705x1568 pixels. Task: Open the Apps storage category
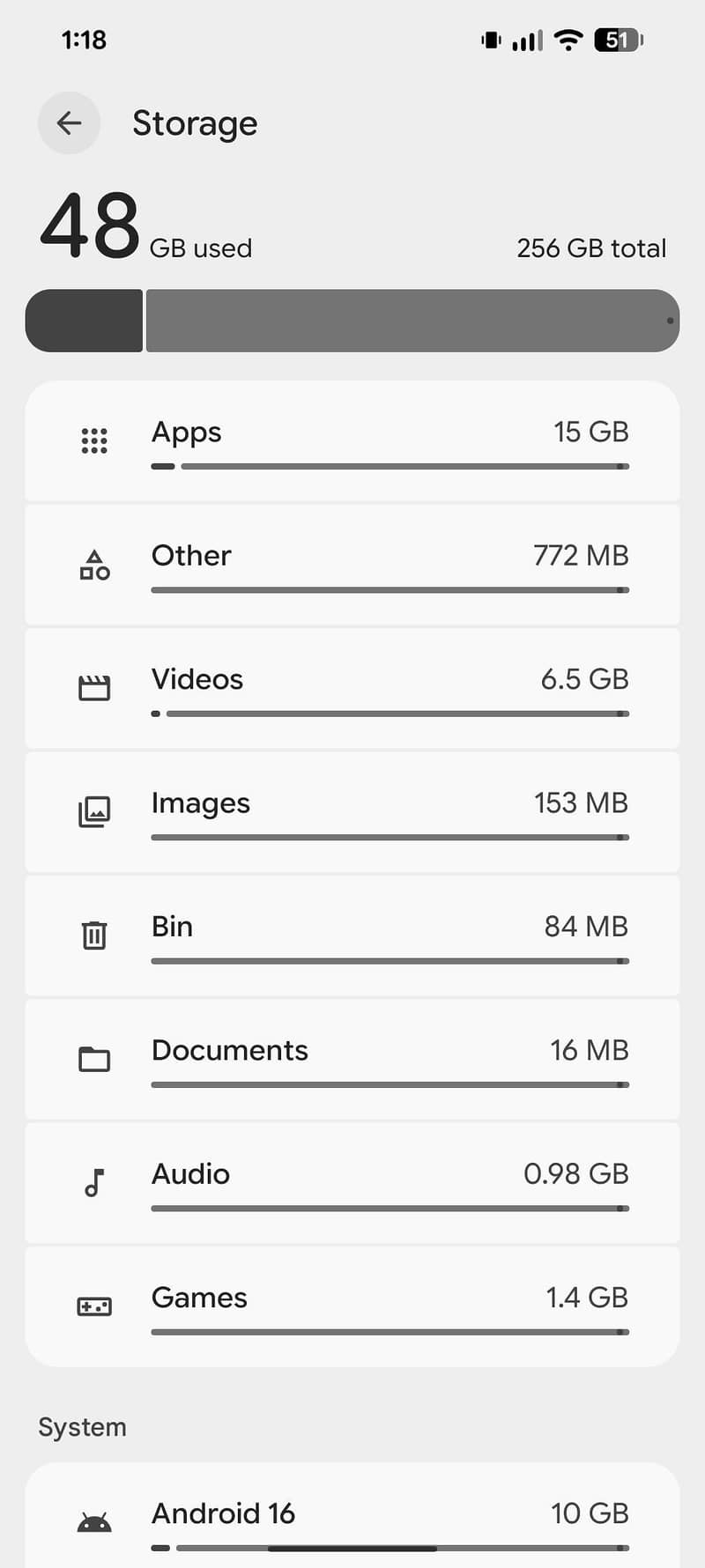(187, 432)
